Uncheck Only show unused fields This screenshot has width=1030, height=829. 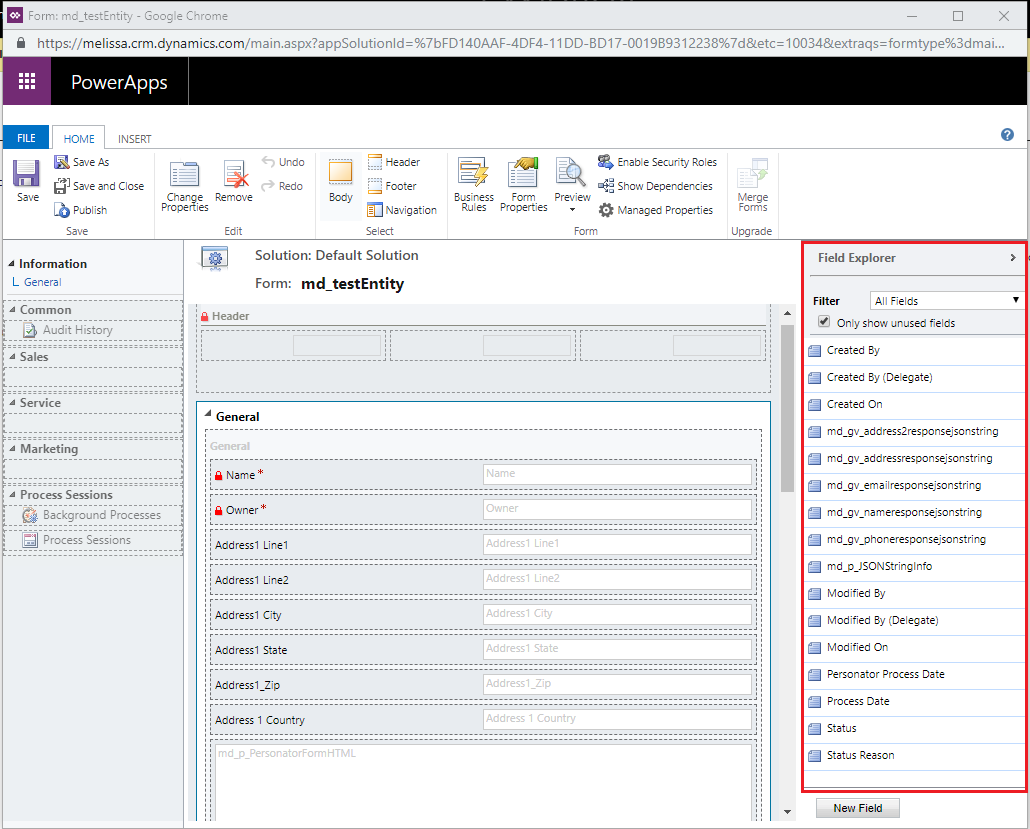(x=824, y=322)
